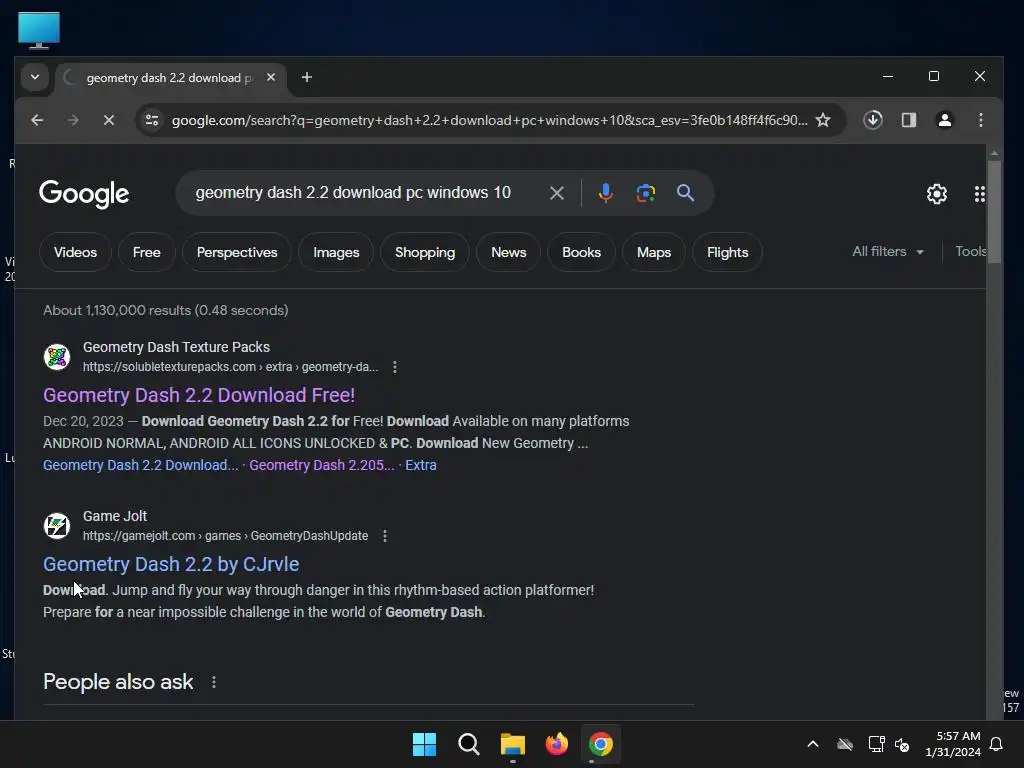Open Google apps grid
Viewport: 1024px width, 768px height.
(979, 194)
